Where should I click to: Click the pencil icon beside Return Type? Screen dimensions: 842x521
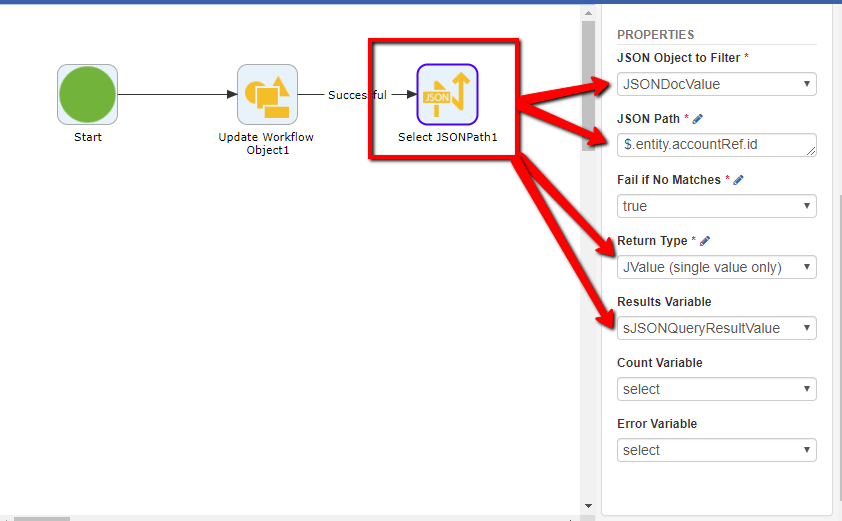(705, 241)
